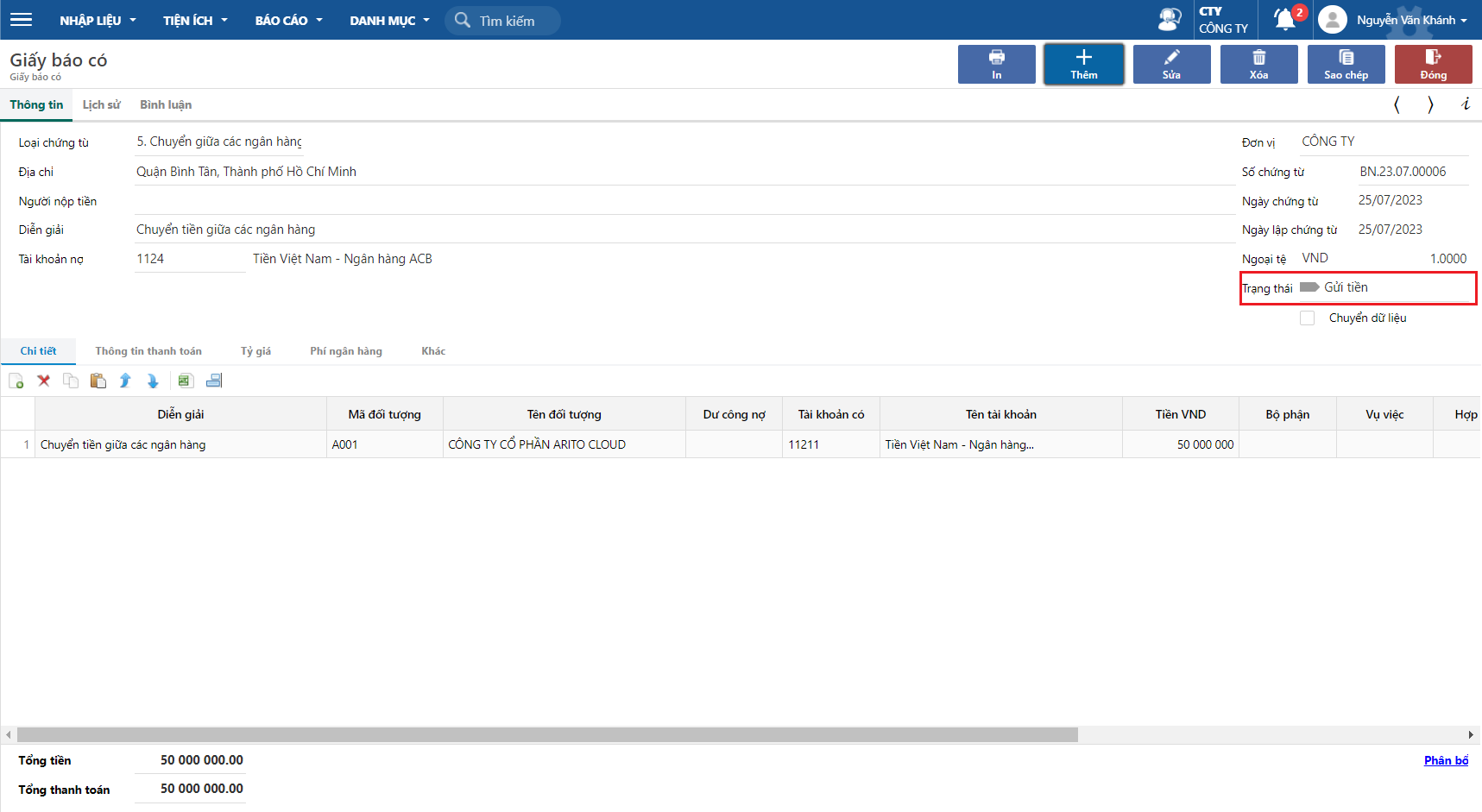Click the horizontal scrollbar below the detail grid
Image resolution: width=1482 pixels, height=812 pixels.
(547, 734)
